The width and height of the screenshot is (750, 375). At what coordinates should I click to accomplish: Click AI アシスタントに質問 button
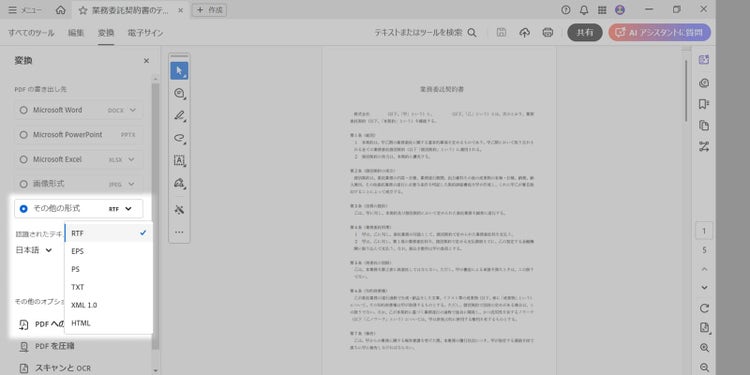pyautogui.click(x=660, y=33)
